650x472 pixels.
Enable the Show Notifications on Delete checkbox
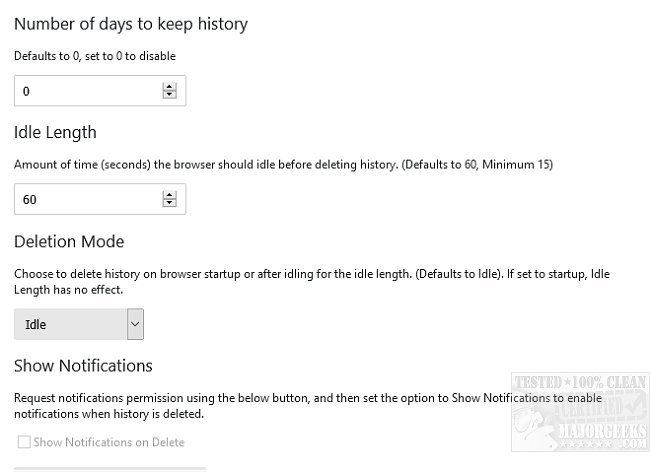(24, 442)
